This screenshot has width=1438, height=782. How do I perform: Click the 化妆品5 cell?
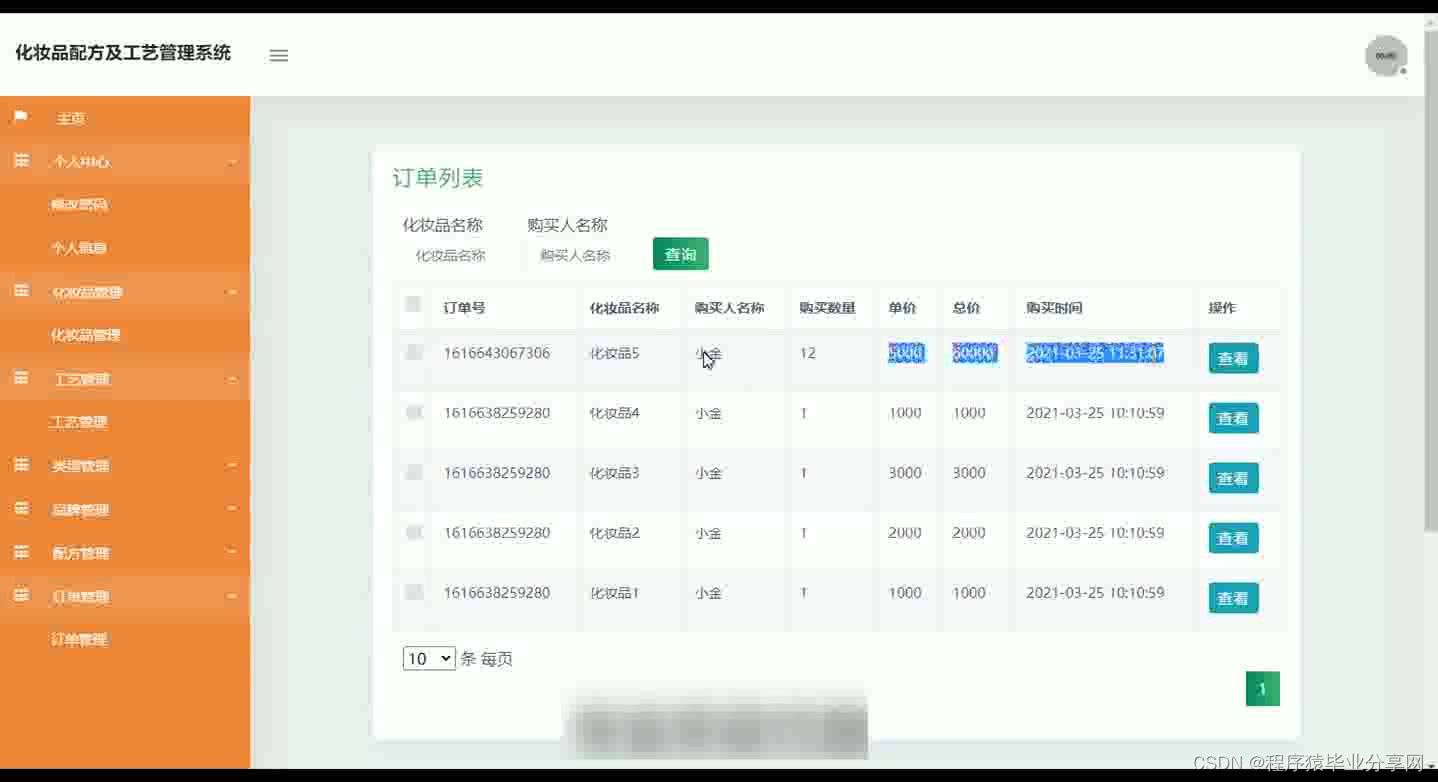pos(615,353)
